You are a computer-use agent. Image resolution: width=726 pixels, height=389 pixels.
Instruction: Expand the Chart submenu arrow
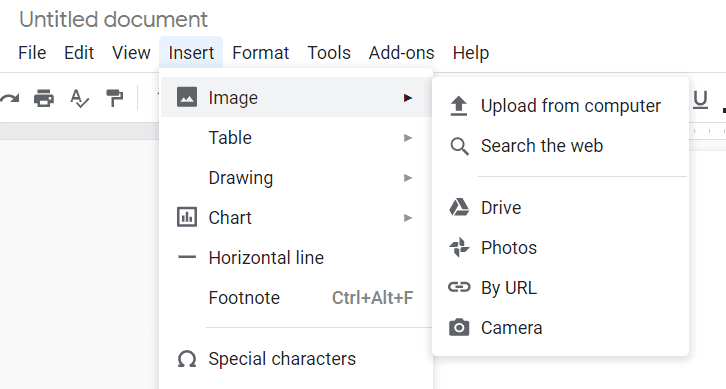(x=407, y=218)
